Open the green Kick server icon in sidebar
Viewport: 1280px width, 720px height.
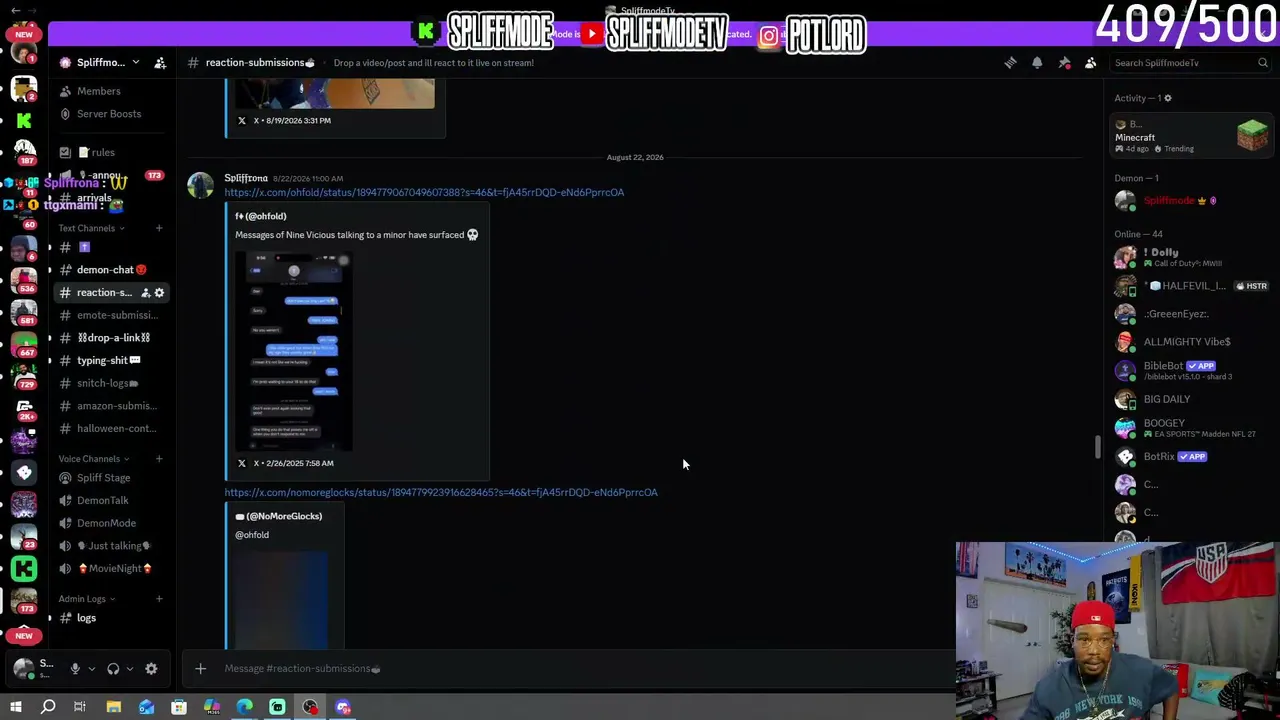click(x=24, y=121)
